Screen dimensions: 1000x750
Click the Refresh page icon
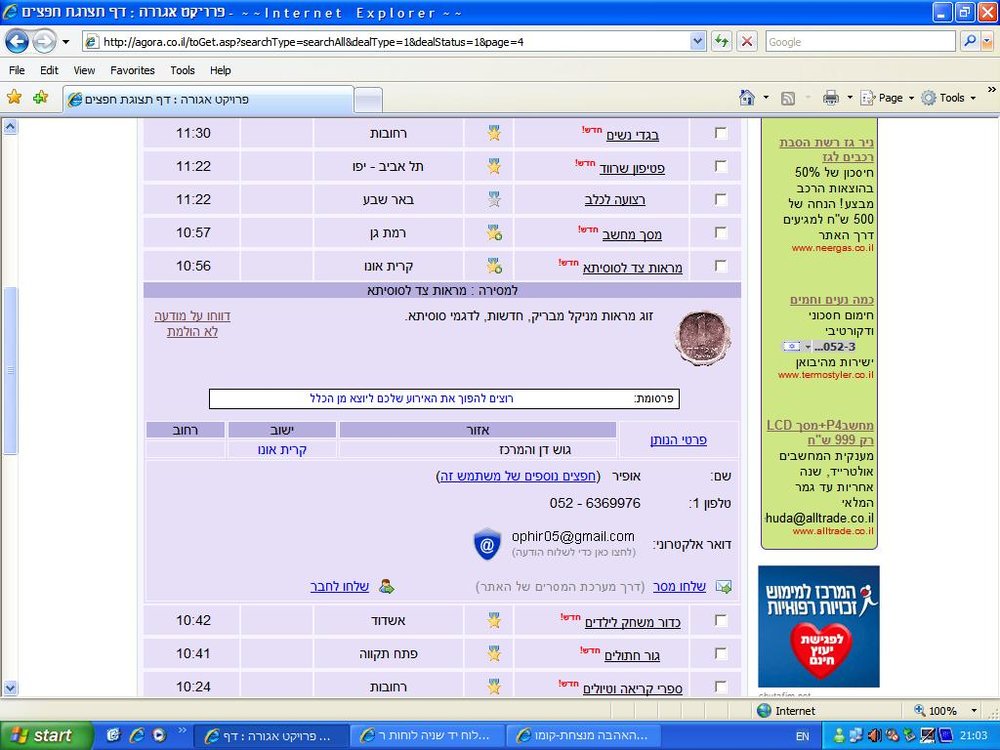(721, 42)
